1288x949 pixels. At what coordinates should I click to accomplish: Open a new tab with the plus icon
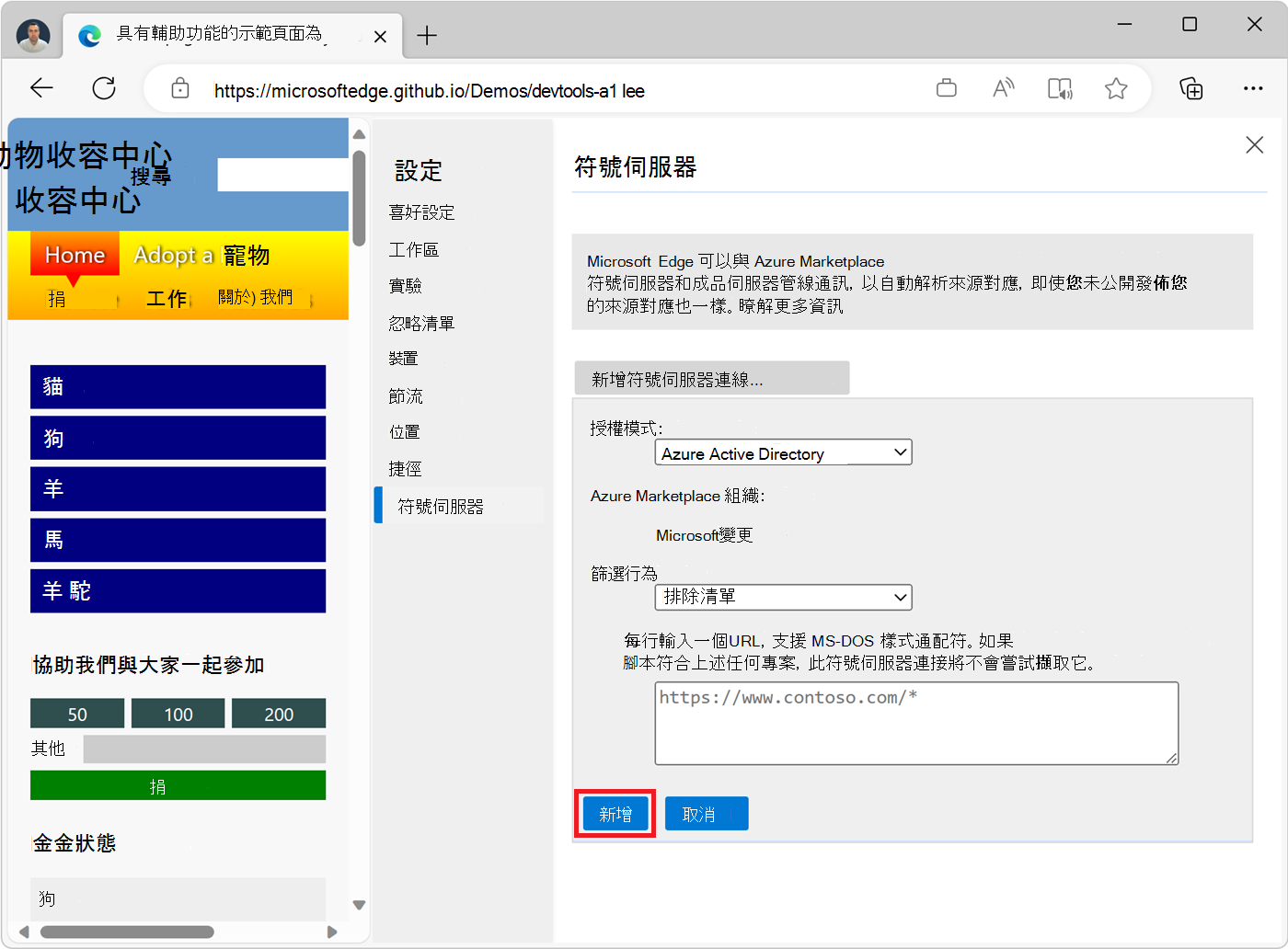[x=427, y=35]
